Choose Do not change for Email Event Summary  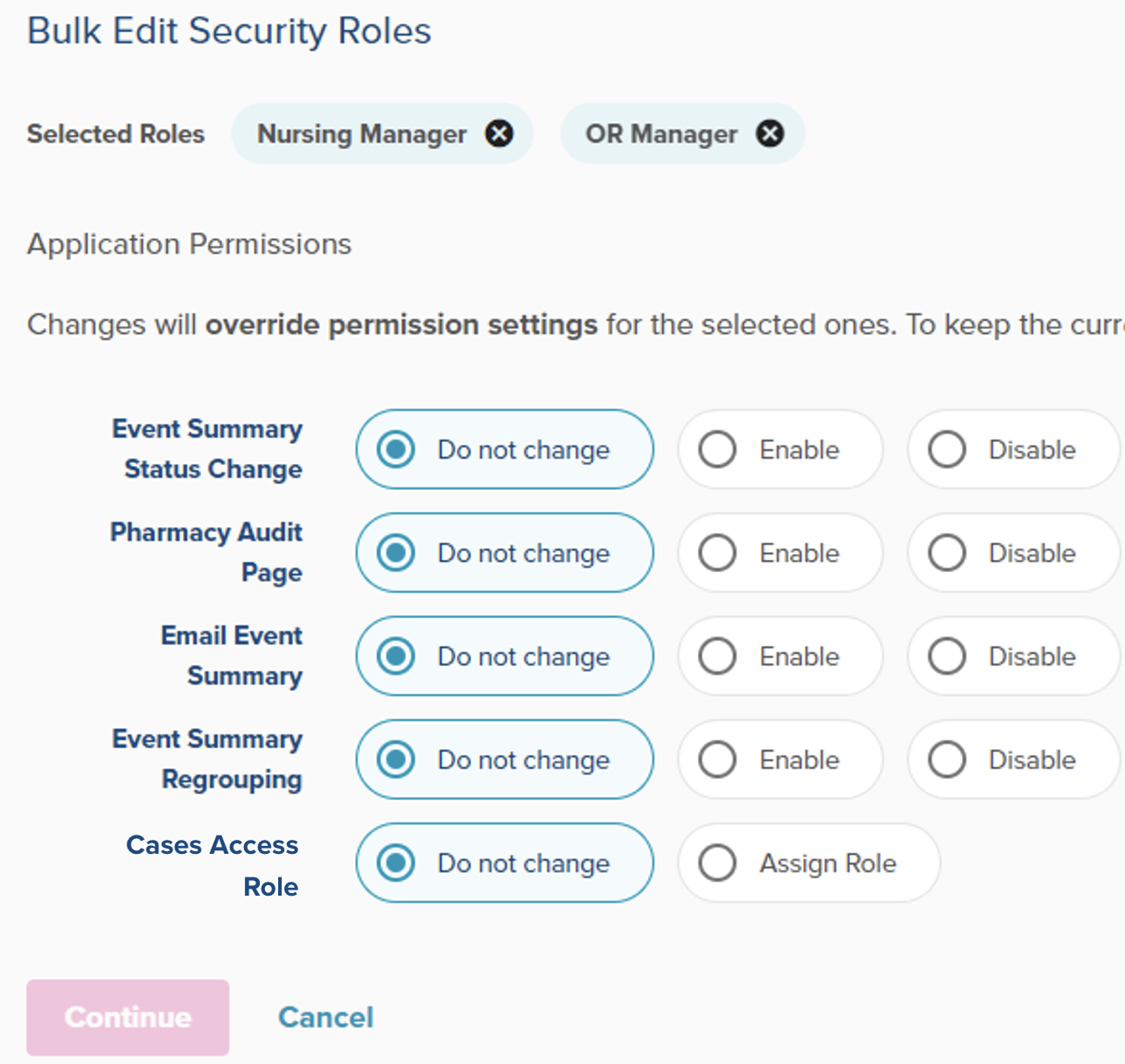[505, 657]
